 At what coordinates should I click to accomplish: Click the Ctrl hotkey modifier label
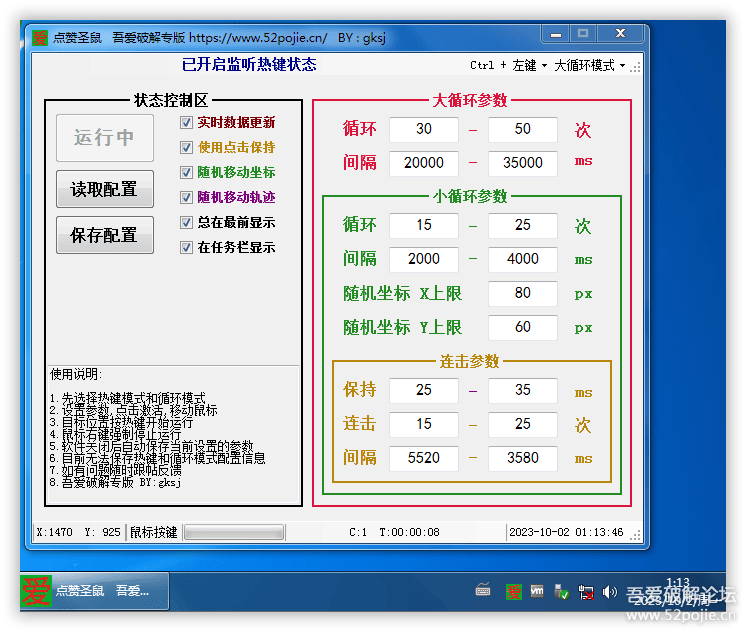[482, 65]
